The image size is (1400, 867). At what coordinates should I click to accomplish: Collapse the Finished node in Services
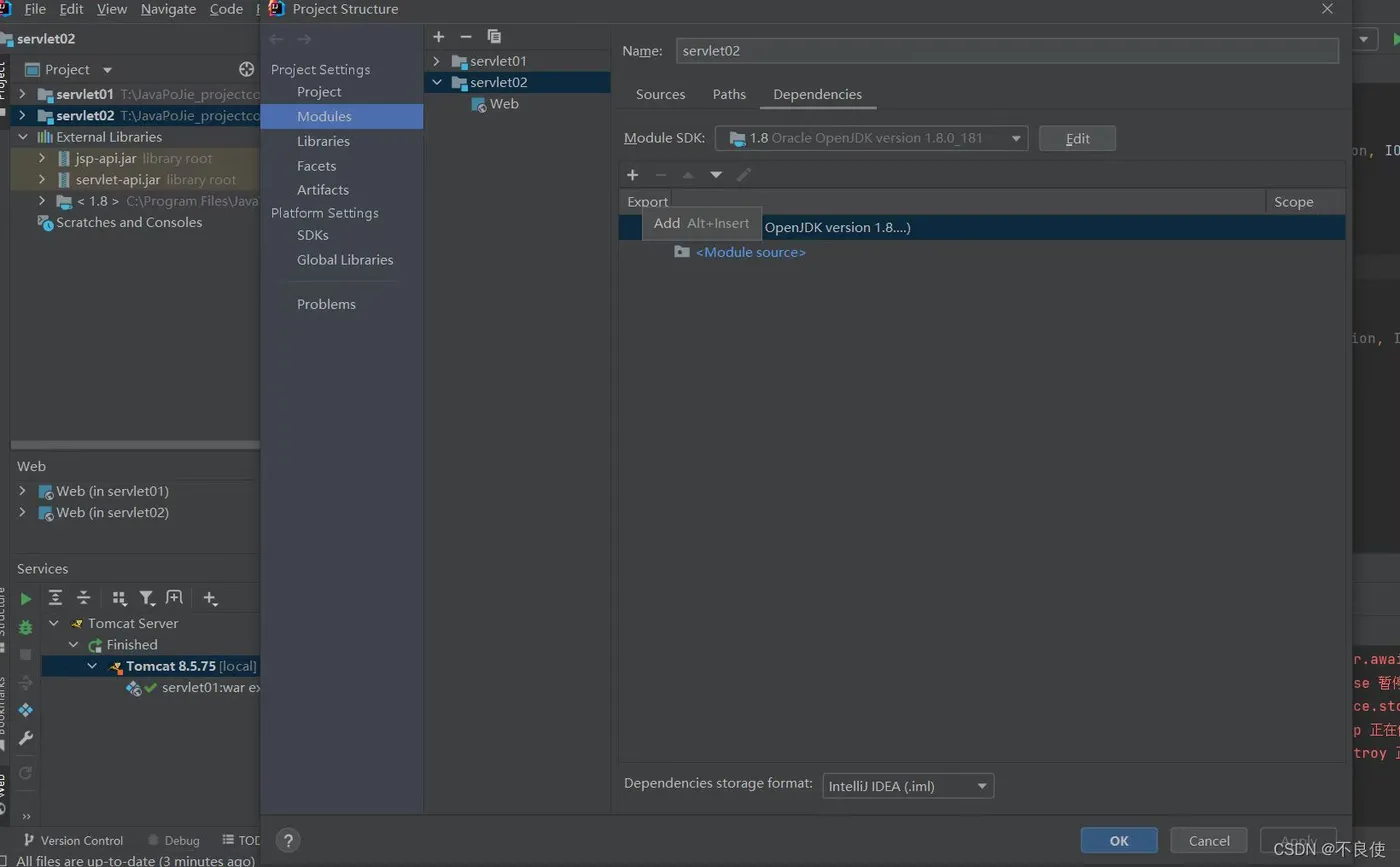click(x=73, y=645)
